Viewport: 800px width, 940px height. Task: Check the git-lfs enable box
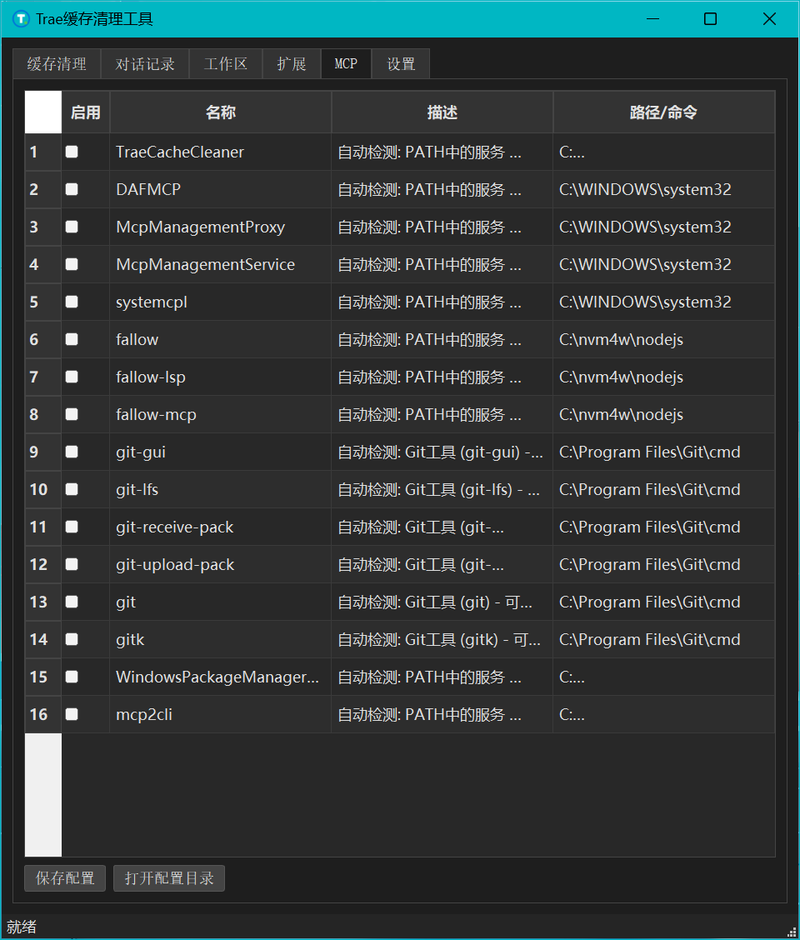(72, 489)
